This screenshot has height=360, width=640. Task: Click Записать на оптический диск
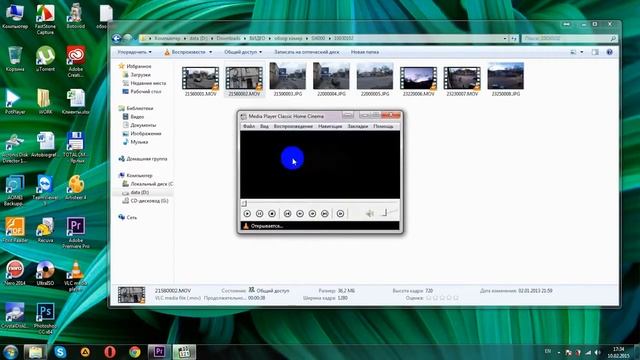pos(307,52)
